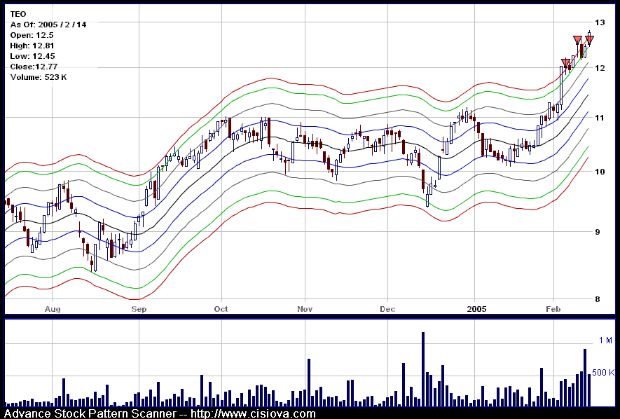
Task: Click the TEO ticker symbol label
Action: [x=18, y=14]
